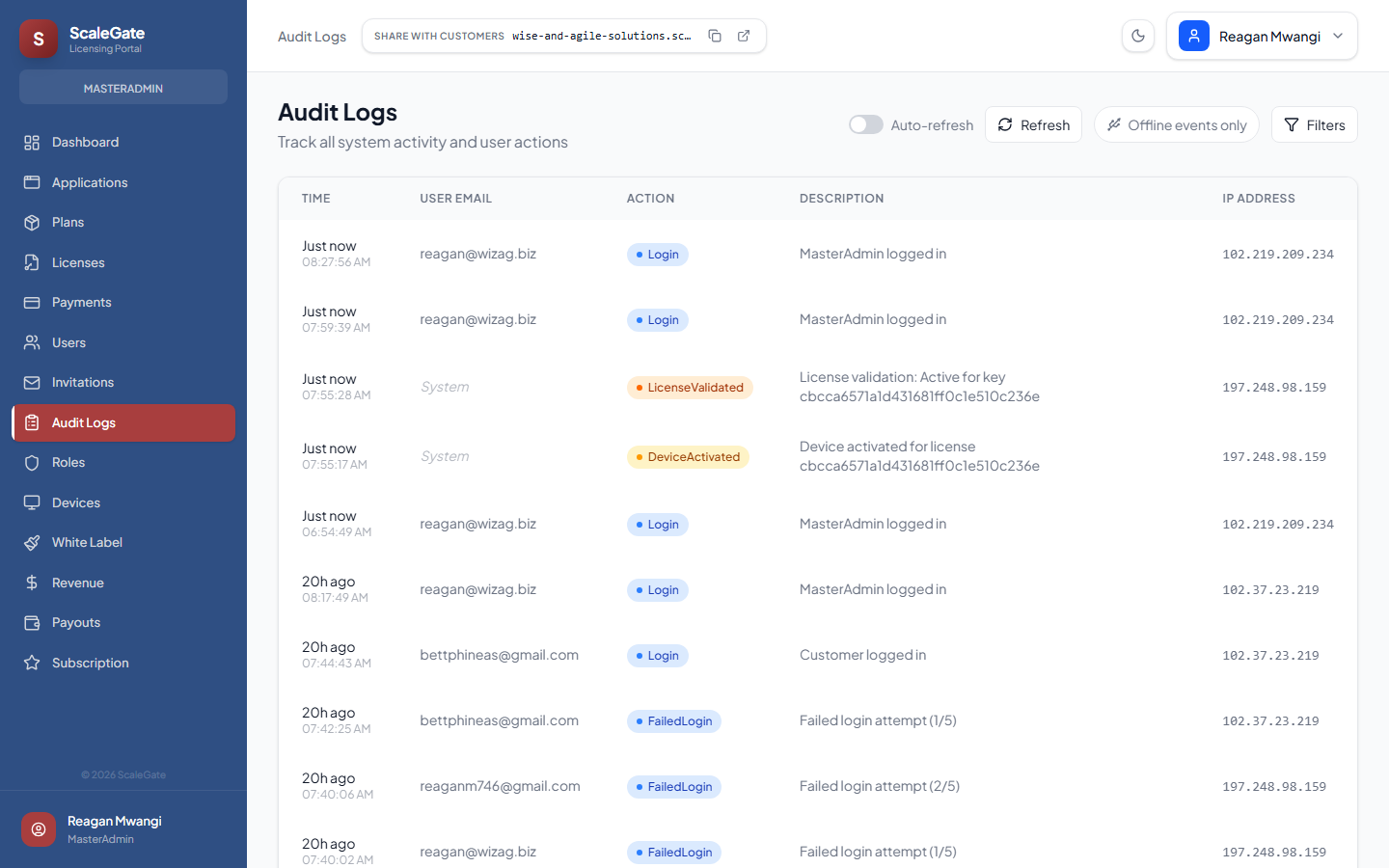The image size is (1389, 868).
Task: Click the 07:59:39 AM timestamp
Action: [x=336, y=328]
